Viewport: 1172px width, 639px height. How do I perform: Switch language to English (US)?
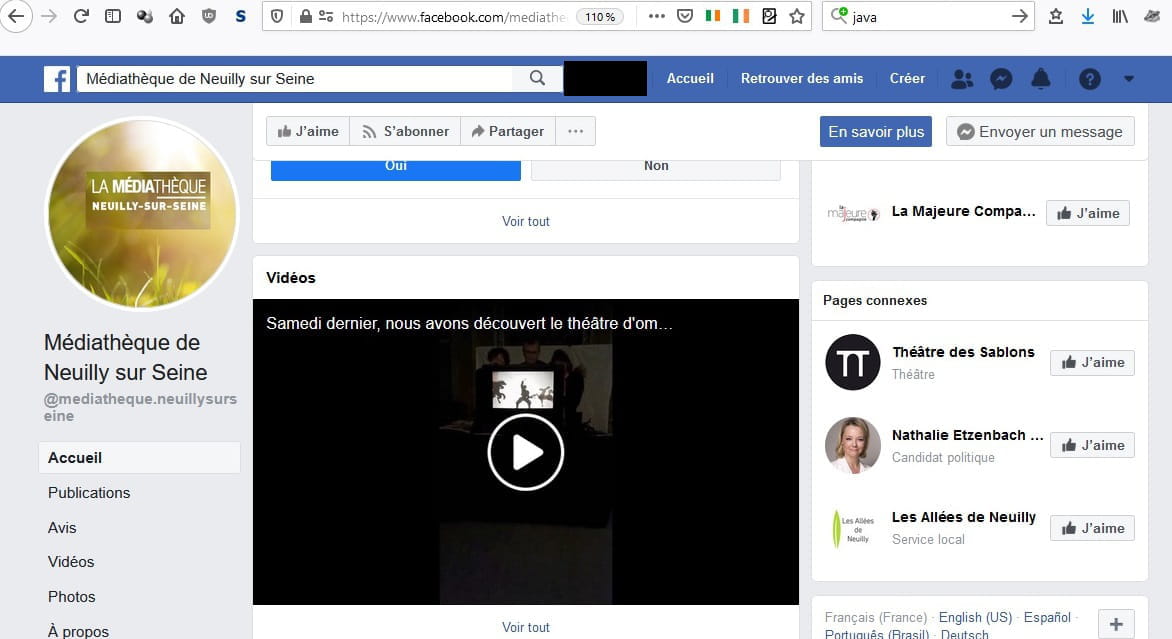pos(975,617)
